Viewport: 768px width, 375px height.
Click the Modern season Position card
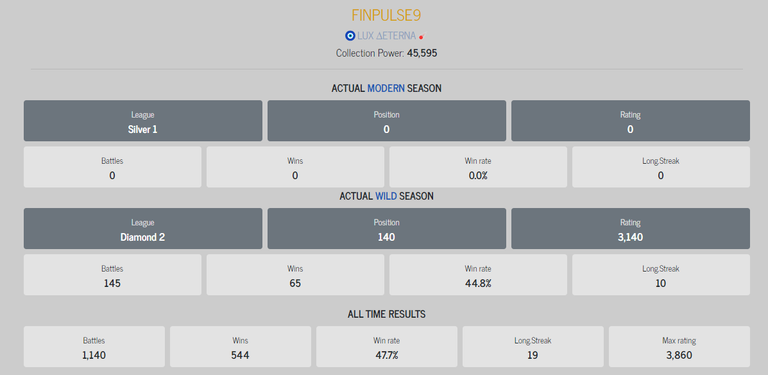point(386,121)
